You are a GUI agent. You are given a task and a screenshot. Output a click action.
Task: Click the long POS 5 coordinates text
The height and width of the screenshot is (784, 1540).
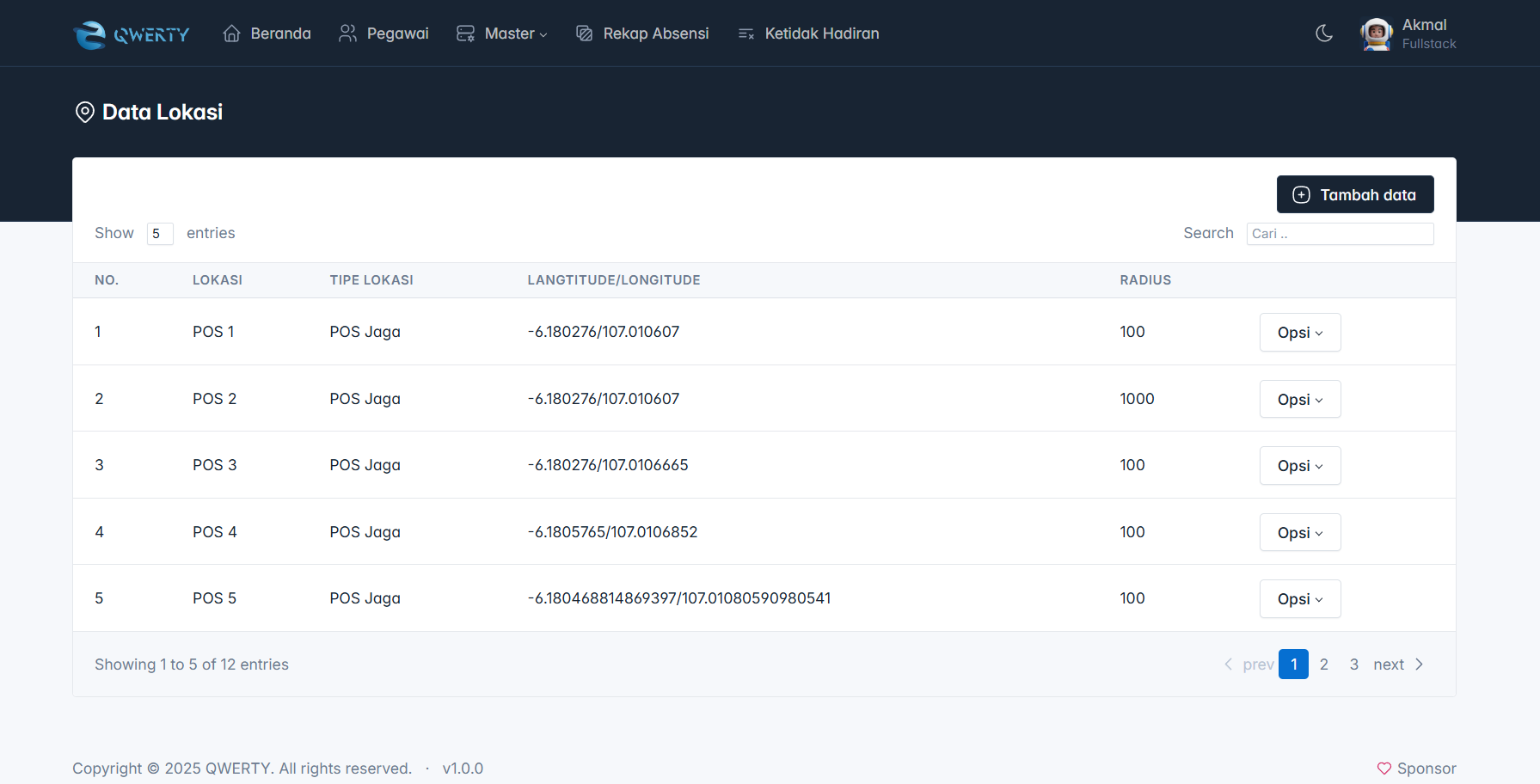pyautogui.click(x=679, y=598)
